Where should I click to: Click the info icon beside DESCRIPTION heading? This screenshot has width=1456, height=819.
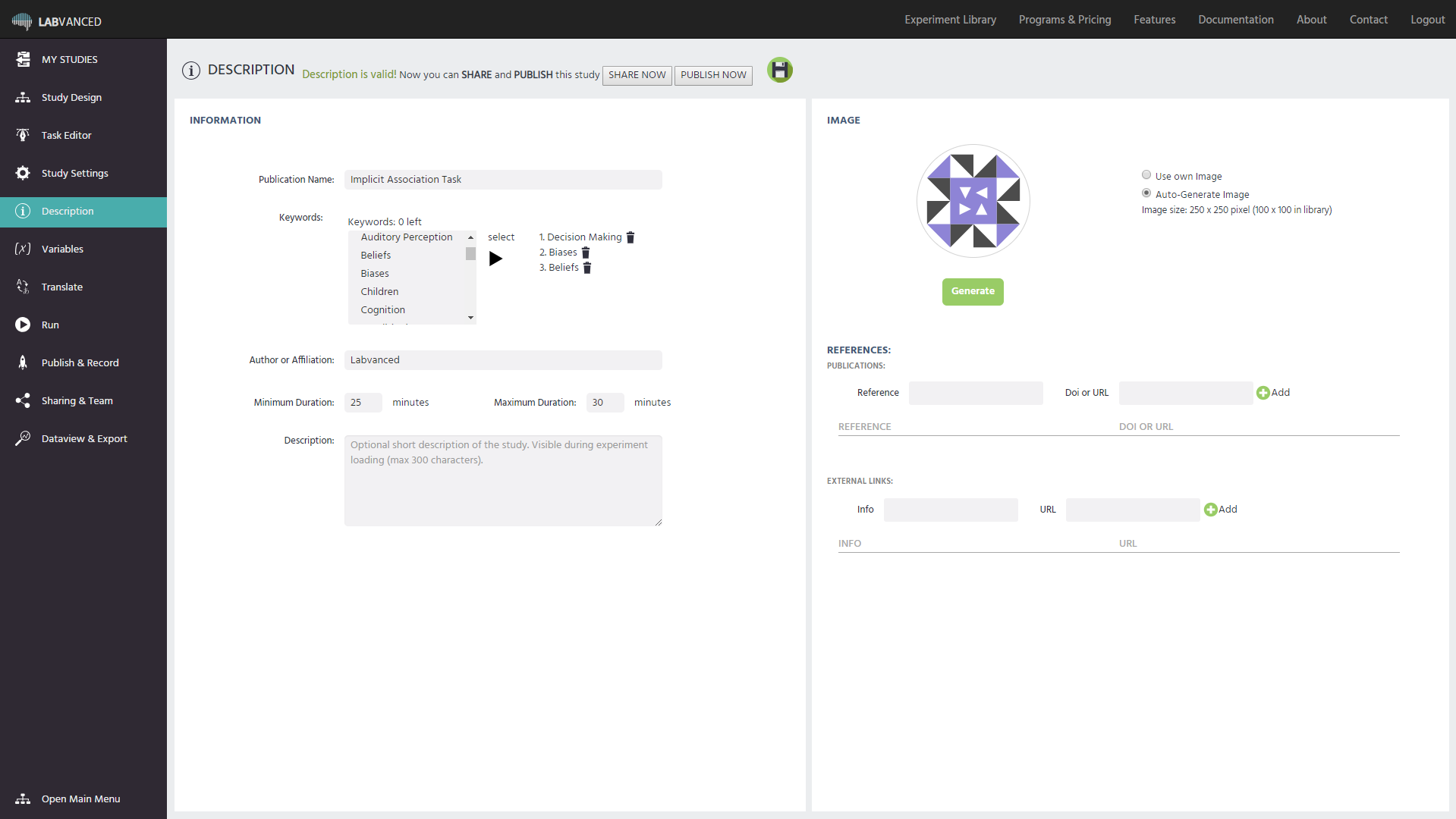pyautogui.click(x=191, y=71)
